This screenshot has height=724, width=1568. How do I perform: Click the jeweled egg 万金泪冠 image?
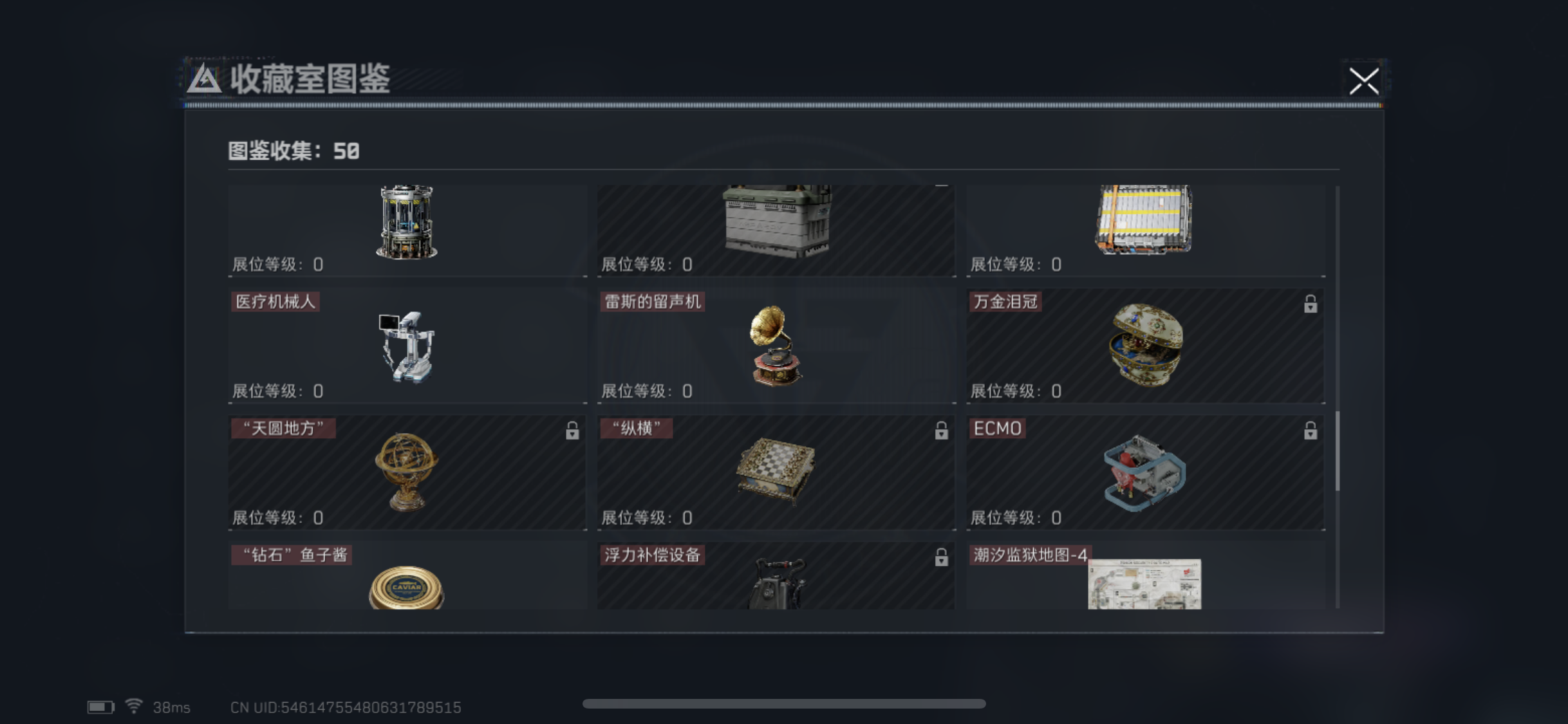pyautogui.click(x=1146, y=344)
